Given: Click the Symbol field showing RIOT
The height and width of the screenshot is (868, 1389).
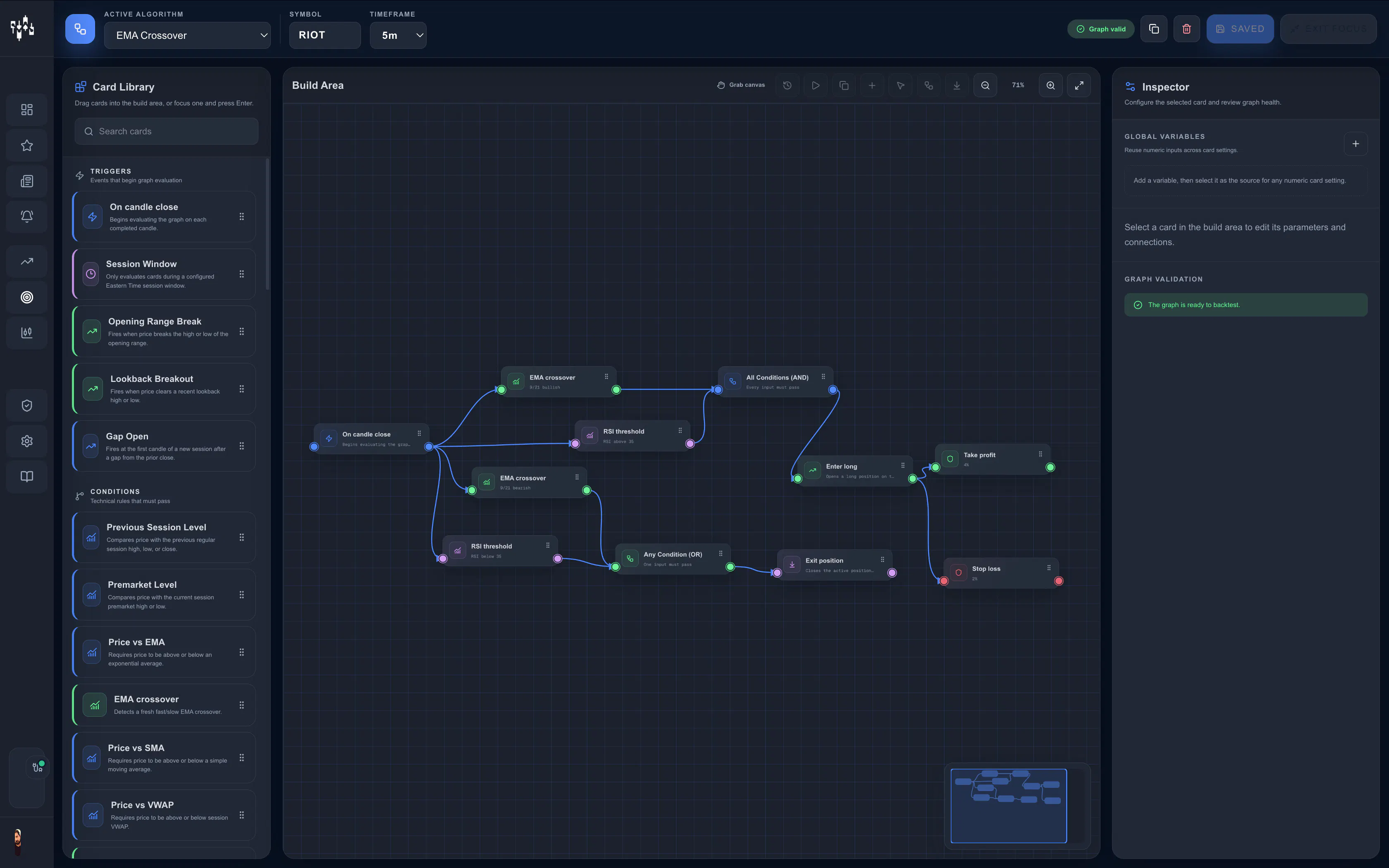Looking at the screenshot, I should (325, 36).
